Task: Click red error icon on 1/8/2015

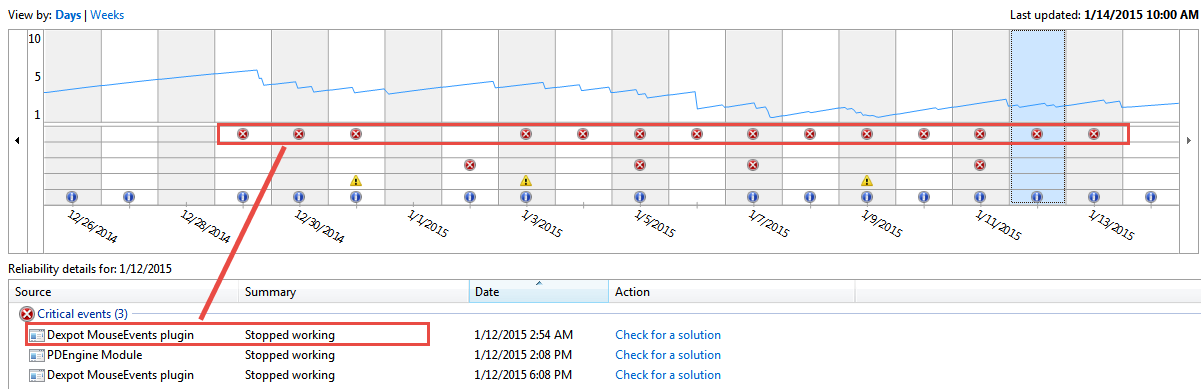Action: [x=810, y=134]
